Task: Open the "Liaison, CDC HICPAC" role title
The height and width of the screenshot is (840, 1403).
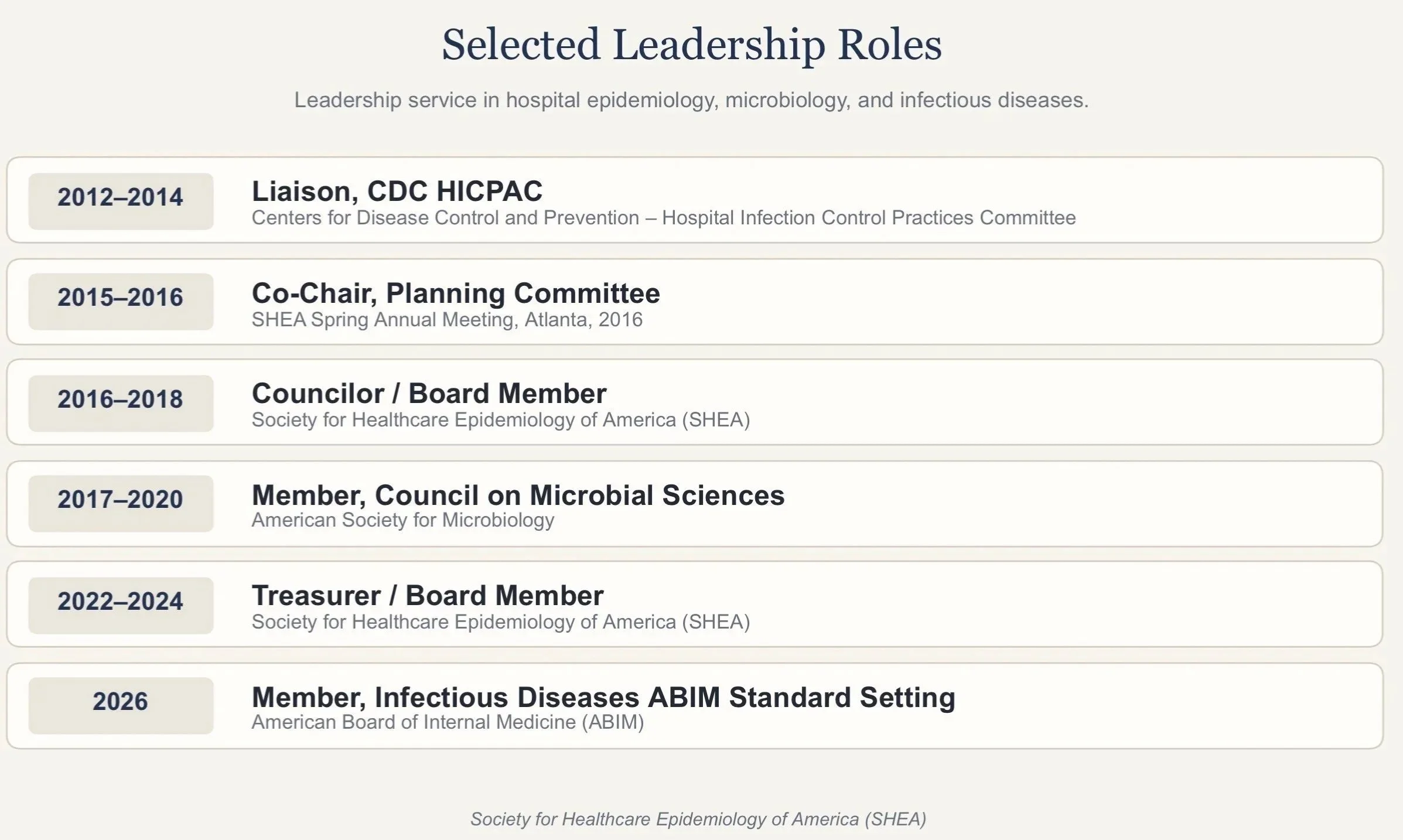Action: click(x=397, y=191)
